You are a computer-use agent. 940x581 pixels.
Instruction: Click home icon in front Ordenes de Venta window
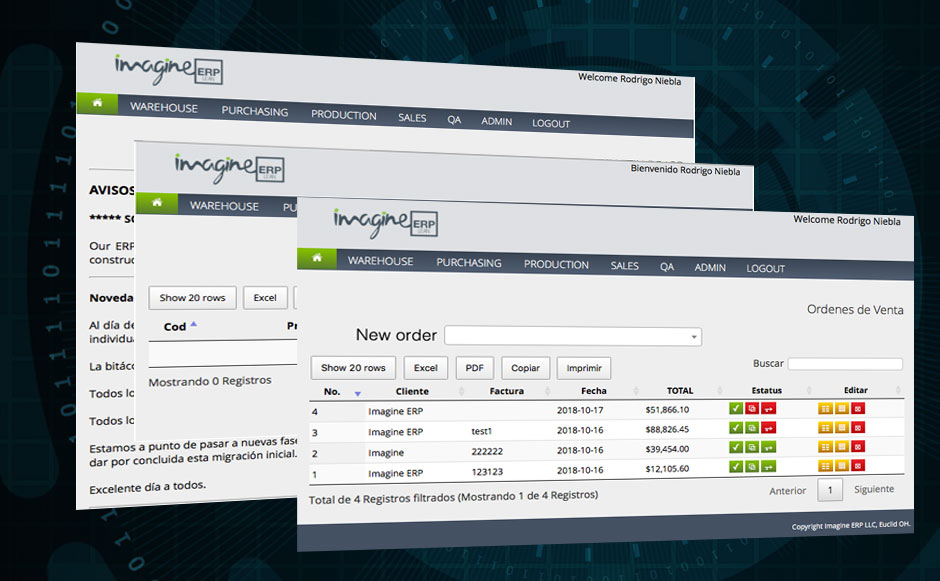(x=317, y=258)
